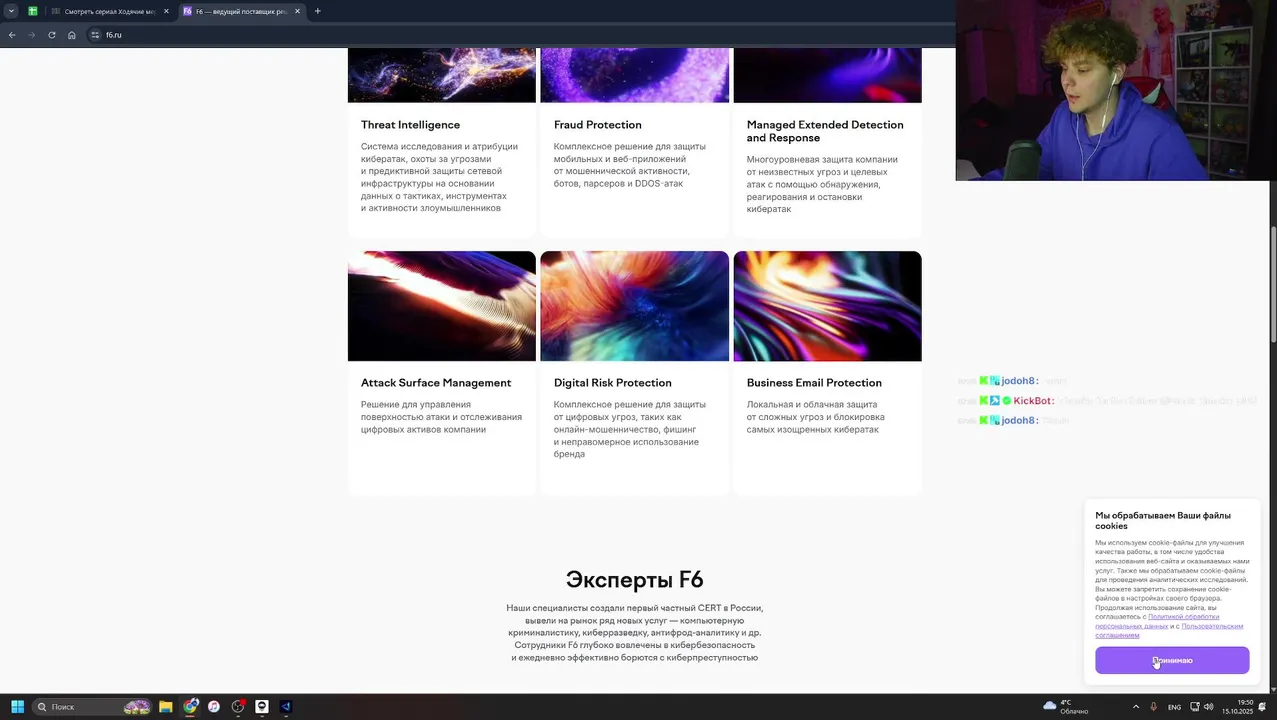Open a new browser tab
Screen dimensions: 1277x720
tap(318, 11)
